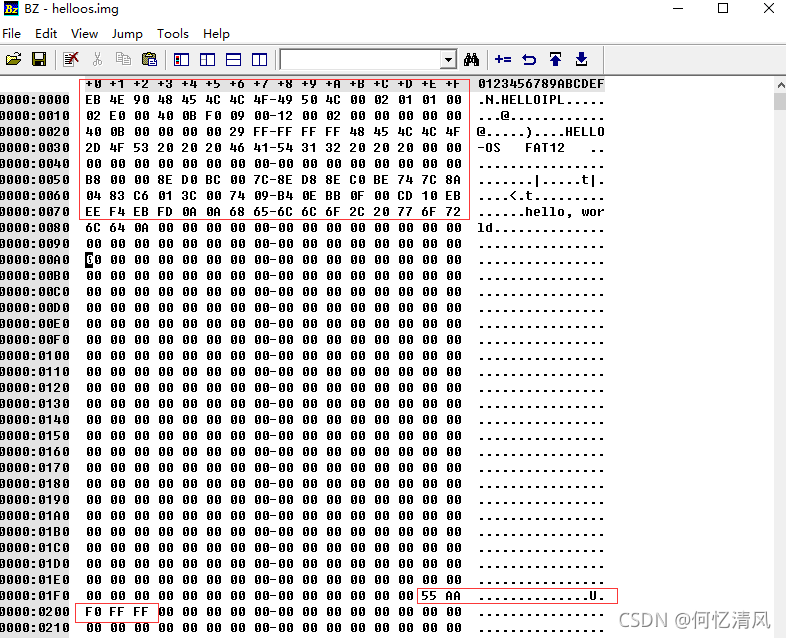Click ASCII text '.N.HELLOIPL.....'
This screenshot has width=786, height=638.
(541, 100)
